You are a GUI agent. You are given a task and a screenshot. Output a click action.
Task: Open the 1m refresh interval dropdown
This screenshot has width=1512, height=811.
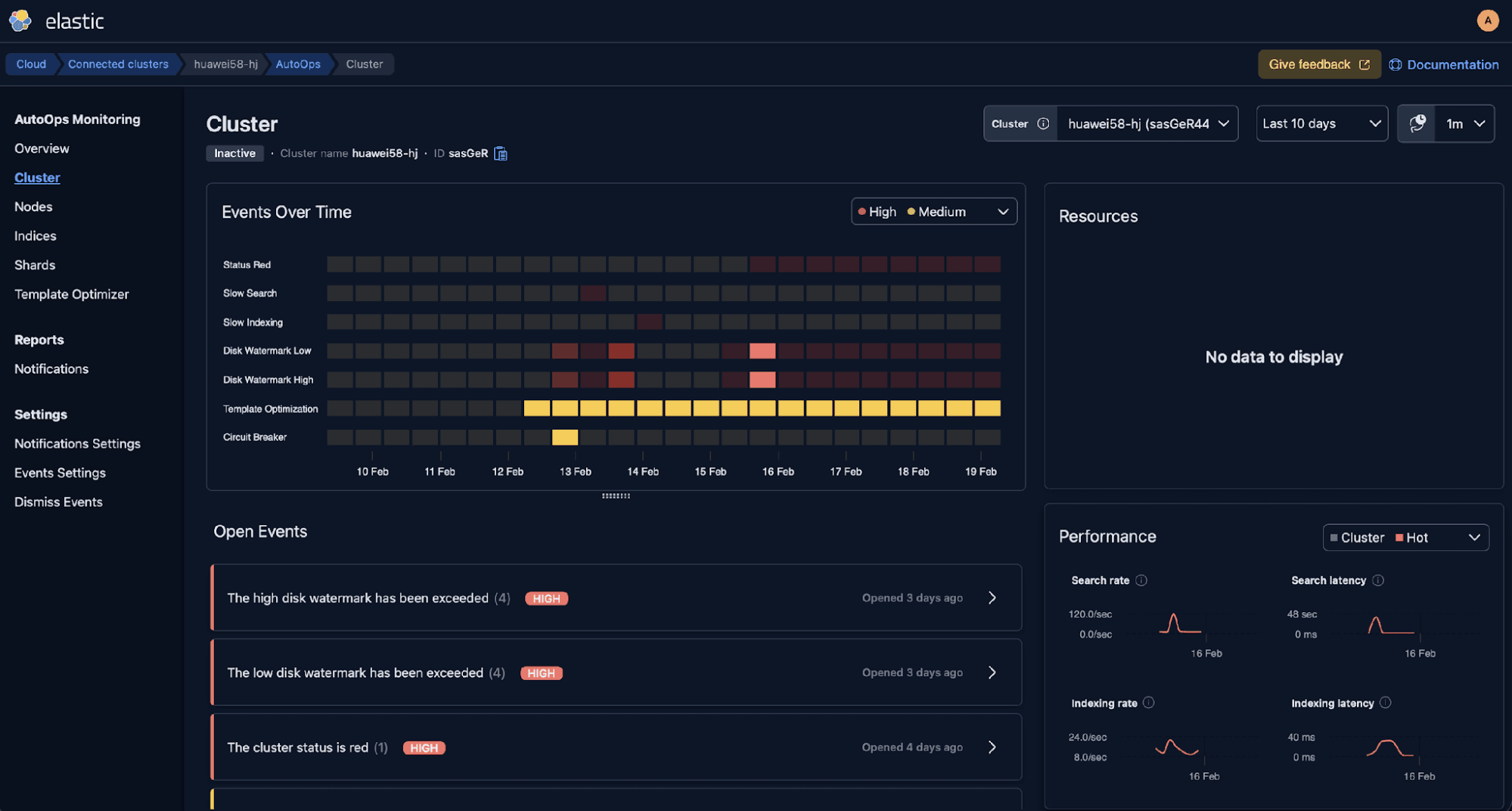1464,123
